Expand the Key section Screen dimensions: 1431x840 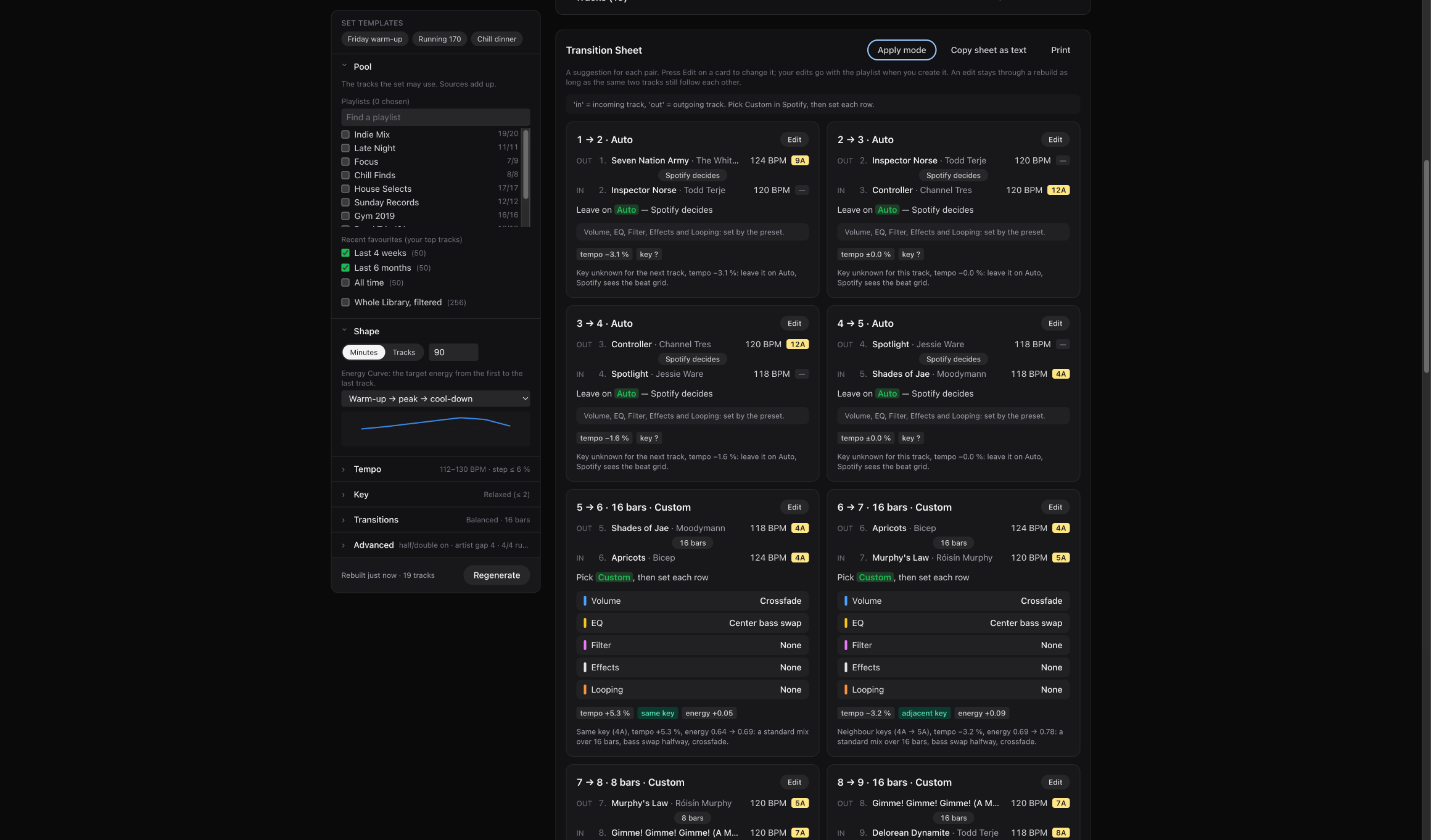coord(435,494)
